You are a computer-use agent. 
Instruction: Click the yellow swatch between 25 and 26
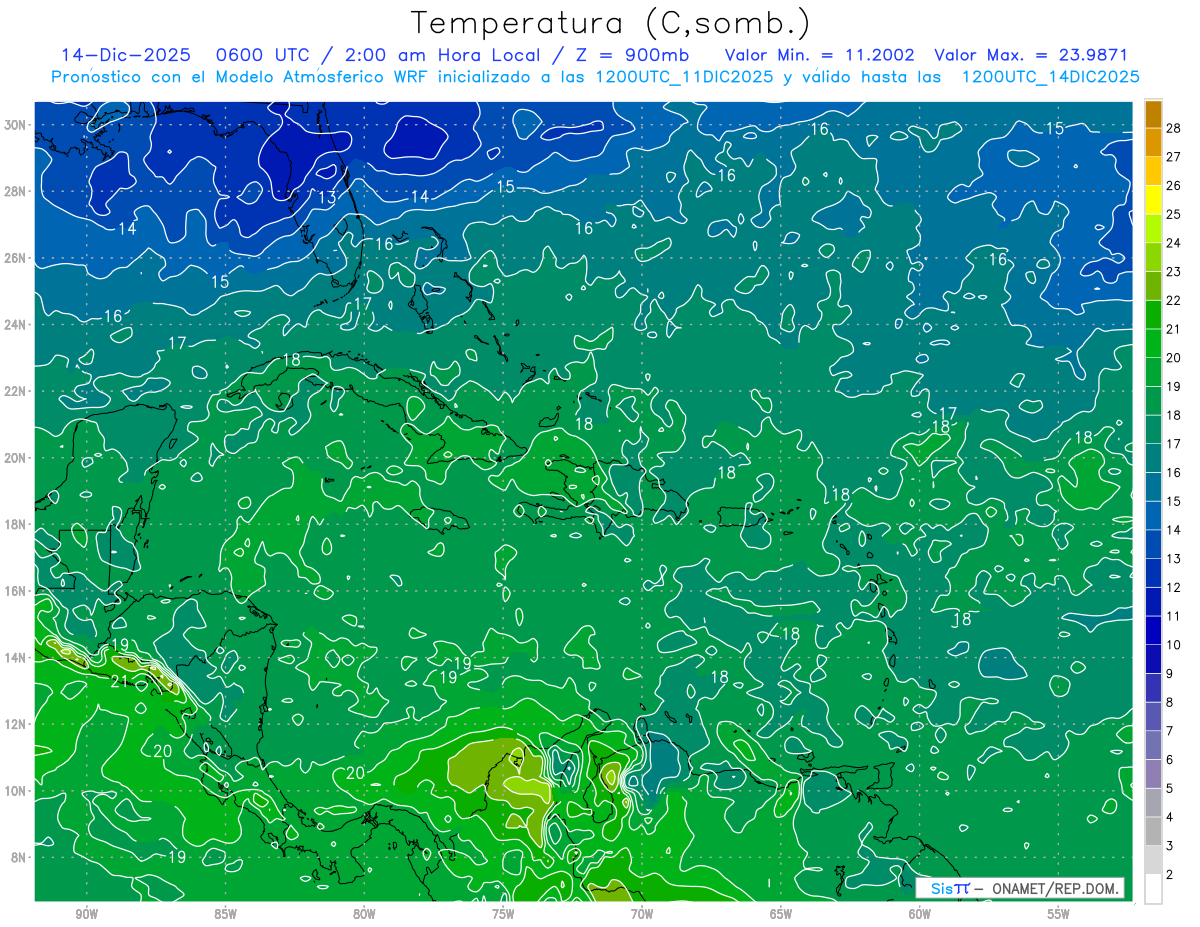pyautogui.click(x=1153, y=199)
